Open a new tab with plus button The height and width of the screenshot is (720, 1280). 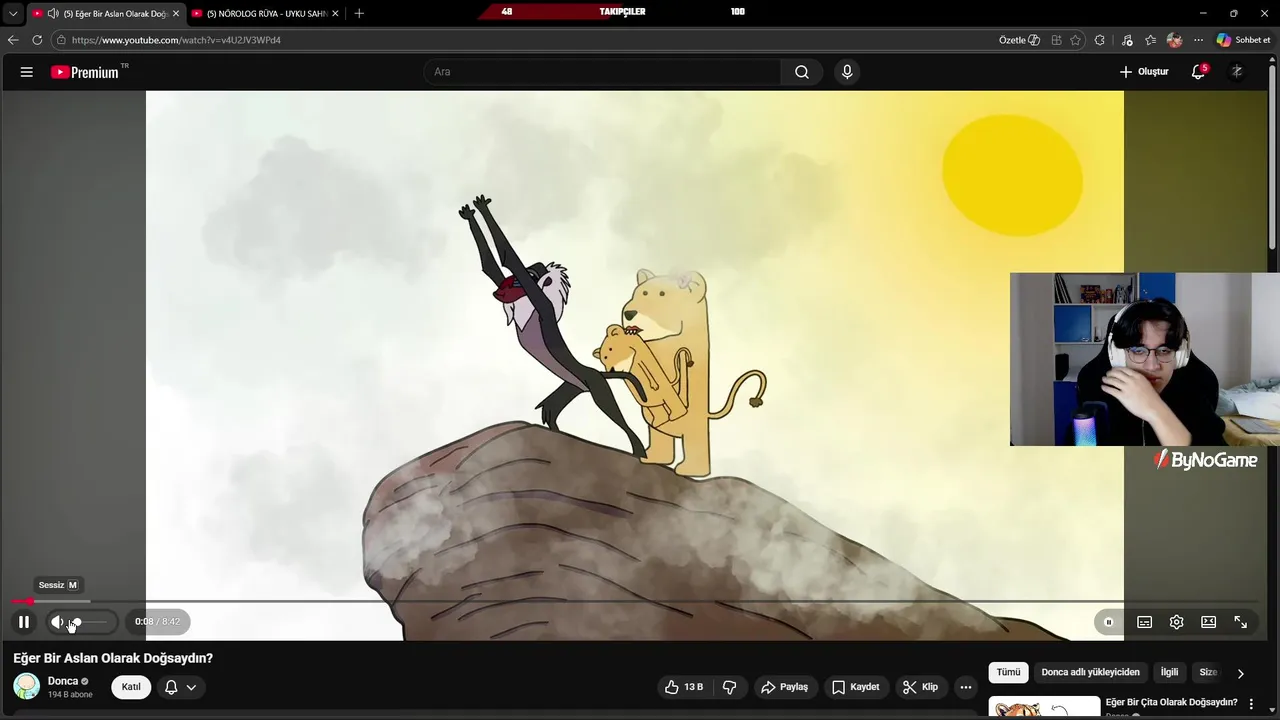[359, 13]
